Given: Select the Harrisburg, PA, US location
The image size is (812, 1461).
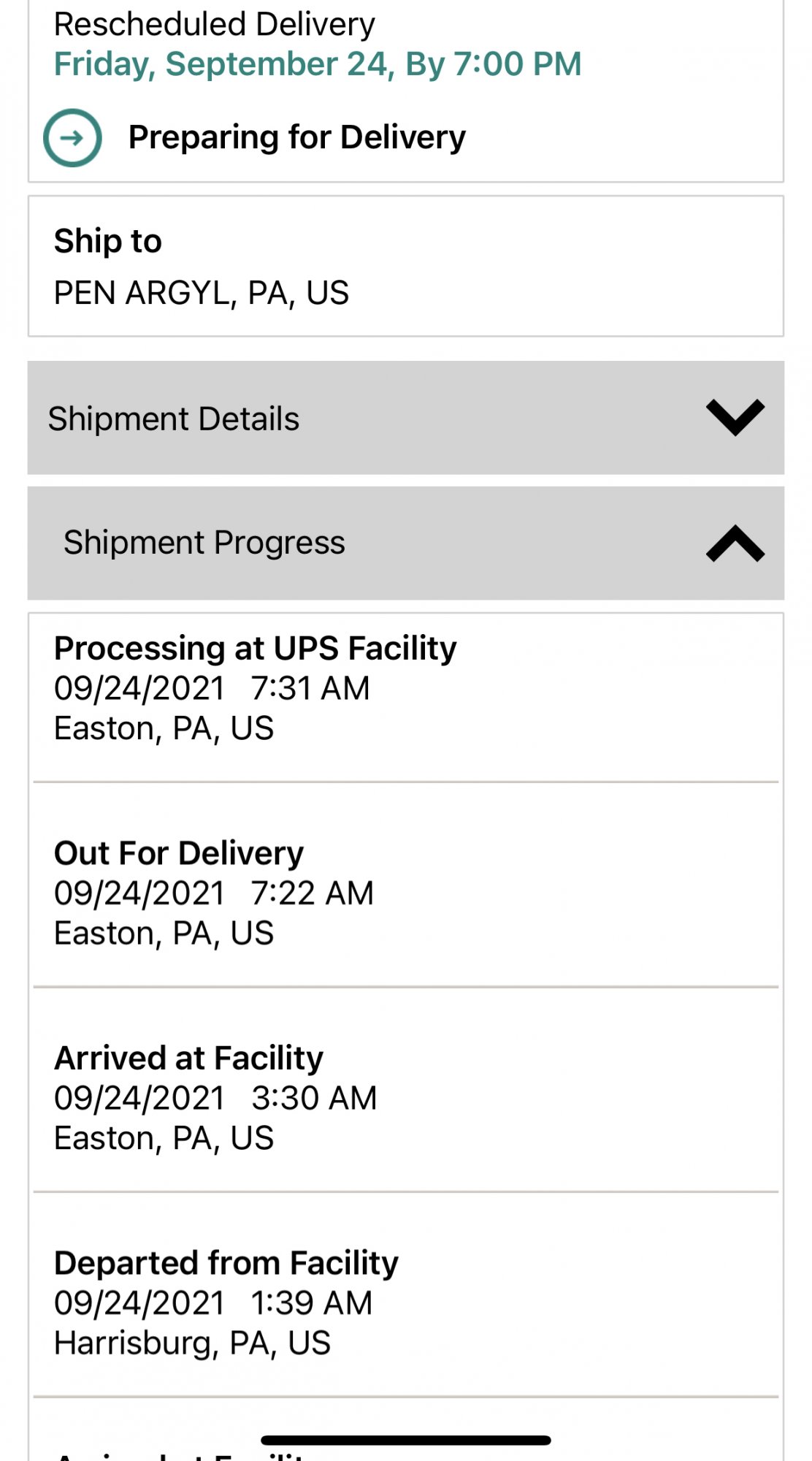Looking at the screenshot, I should tap(192, 1343).
